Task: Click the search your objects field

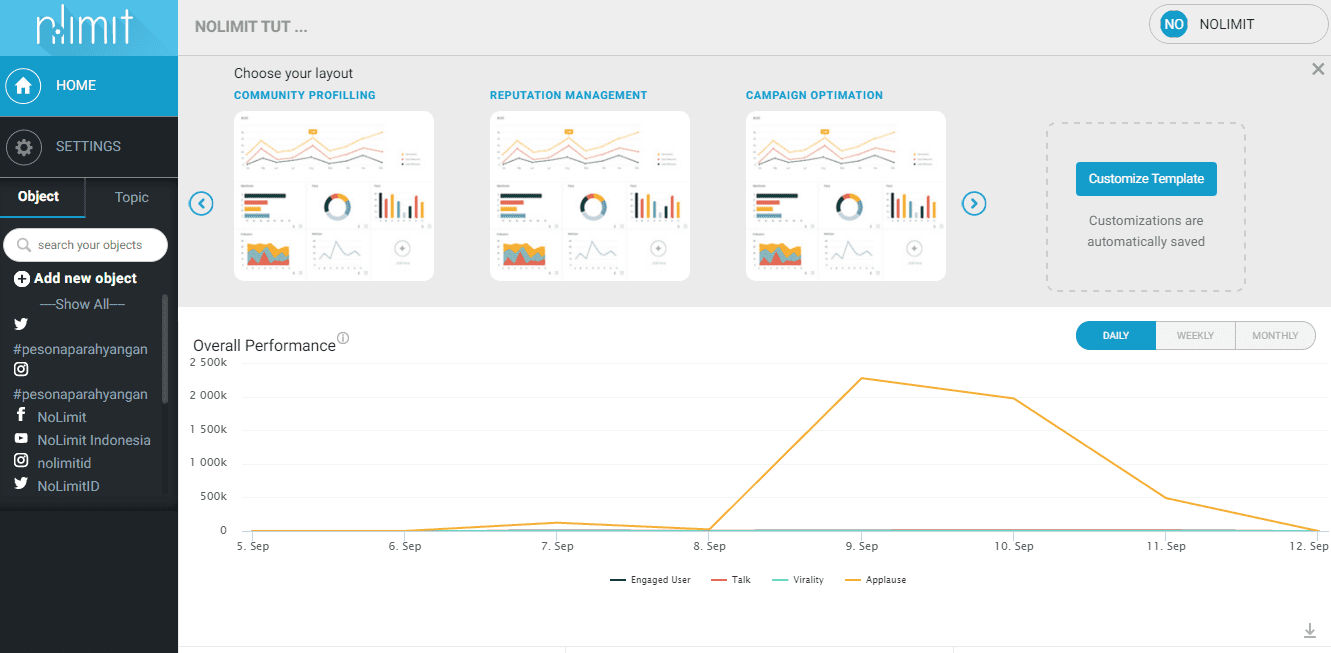Action: [x=86, y=245]
